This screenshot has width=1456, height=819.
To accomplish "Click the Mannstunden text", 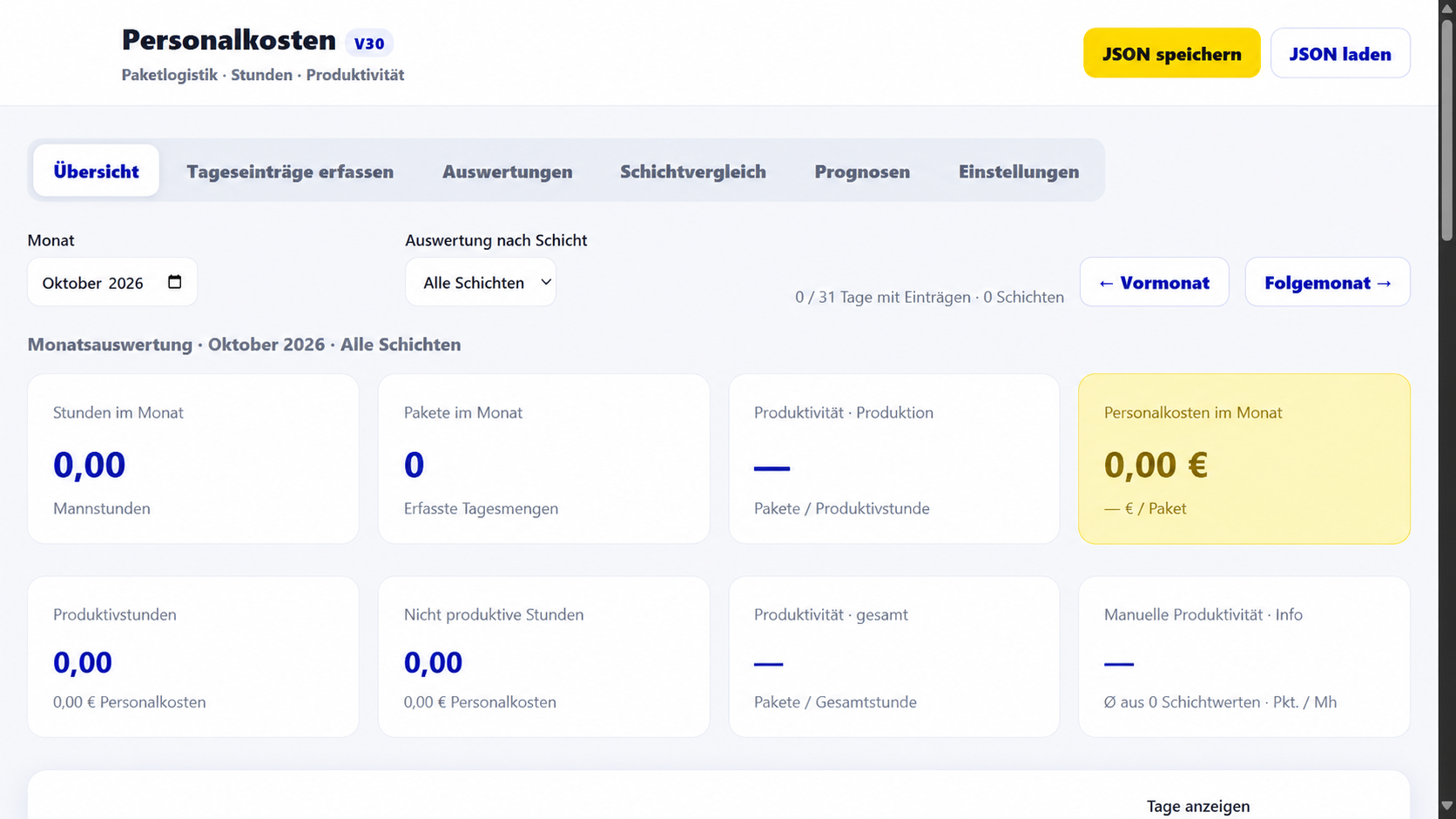I will [102, 508].
